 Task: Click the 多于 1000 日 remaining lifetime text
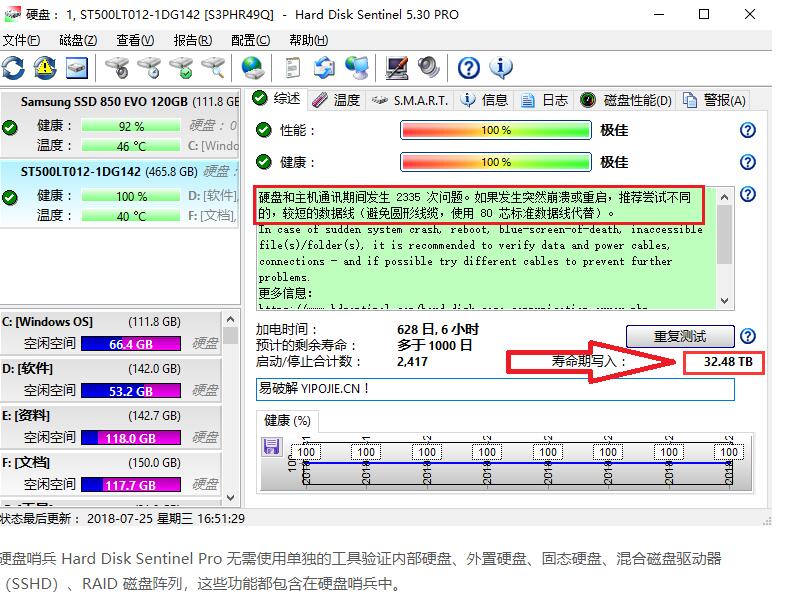click(x=434, y=345)
